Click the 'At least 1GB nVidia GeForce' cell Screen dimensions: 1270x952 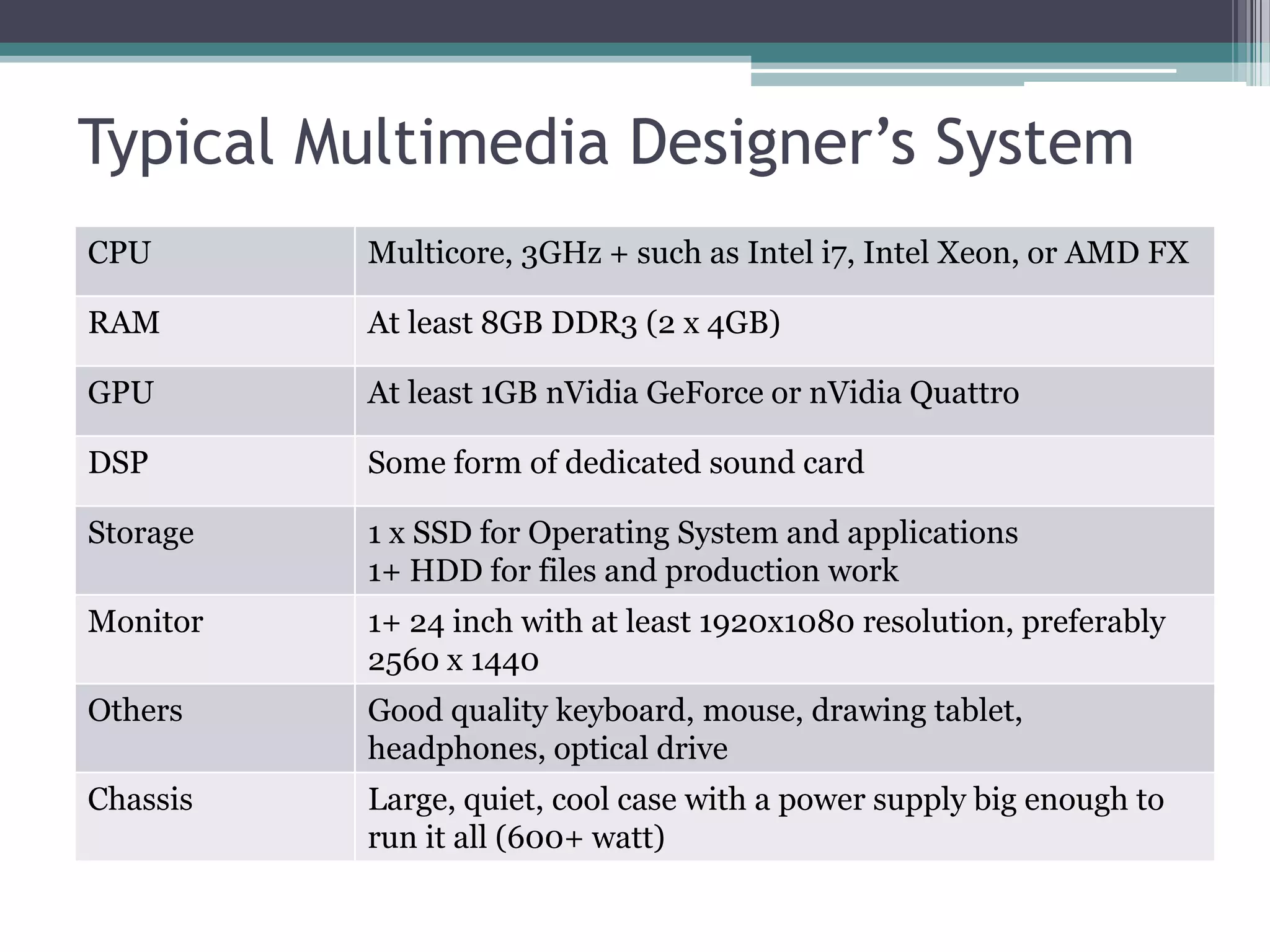tap(784, 401)
